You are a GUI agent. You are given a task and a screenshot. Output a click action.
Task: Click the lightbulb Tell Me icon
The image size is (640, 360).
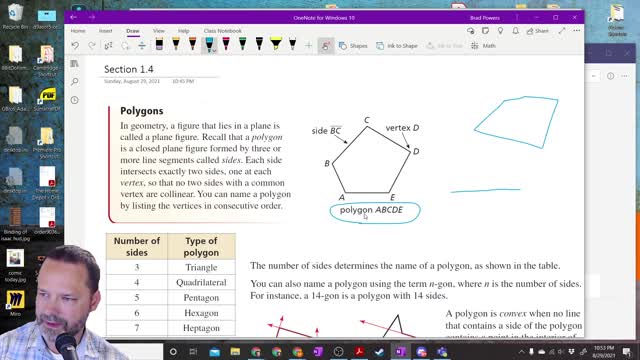tap(500, 31)
